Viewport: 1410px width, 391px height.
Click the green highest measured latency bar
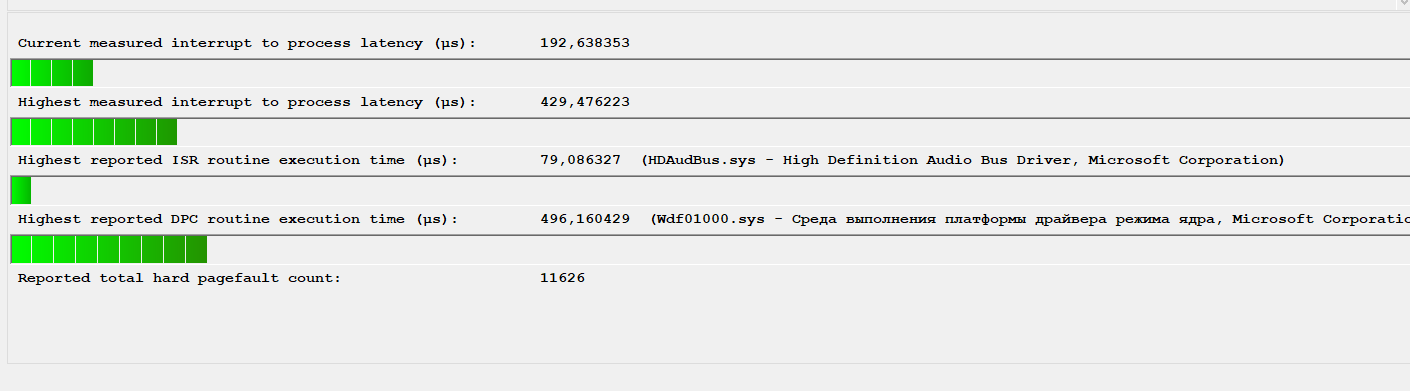click(x=94, y=132)
